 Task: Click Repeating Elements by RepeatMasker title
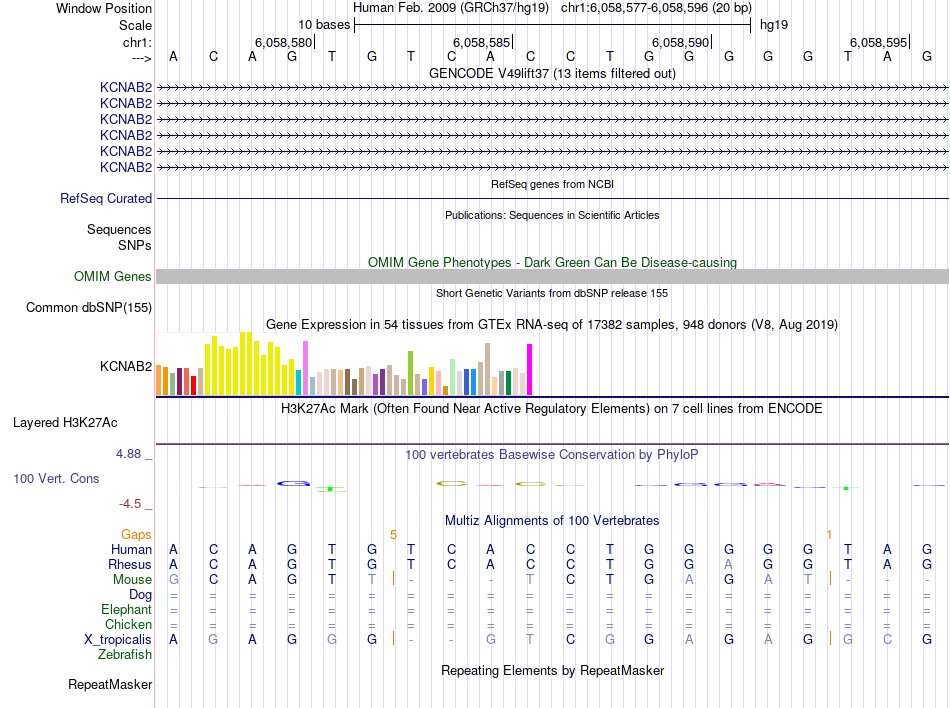tap(552, 670)
